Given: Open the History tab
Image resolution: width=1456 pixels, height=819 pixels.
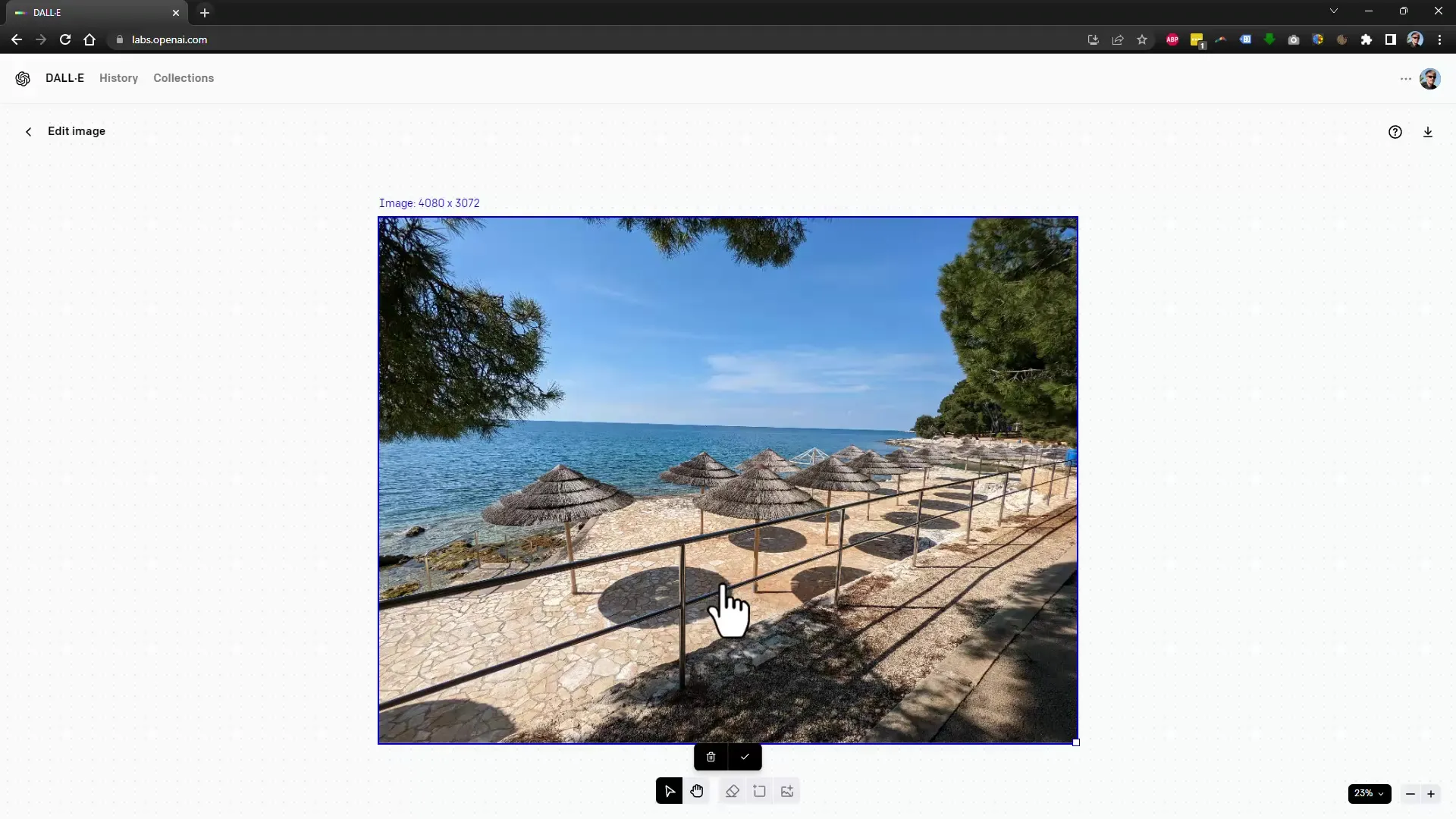Looking at the screenshot, I should 118,78.
